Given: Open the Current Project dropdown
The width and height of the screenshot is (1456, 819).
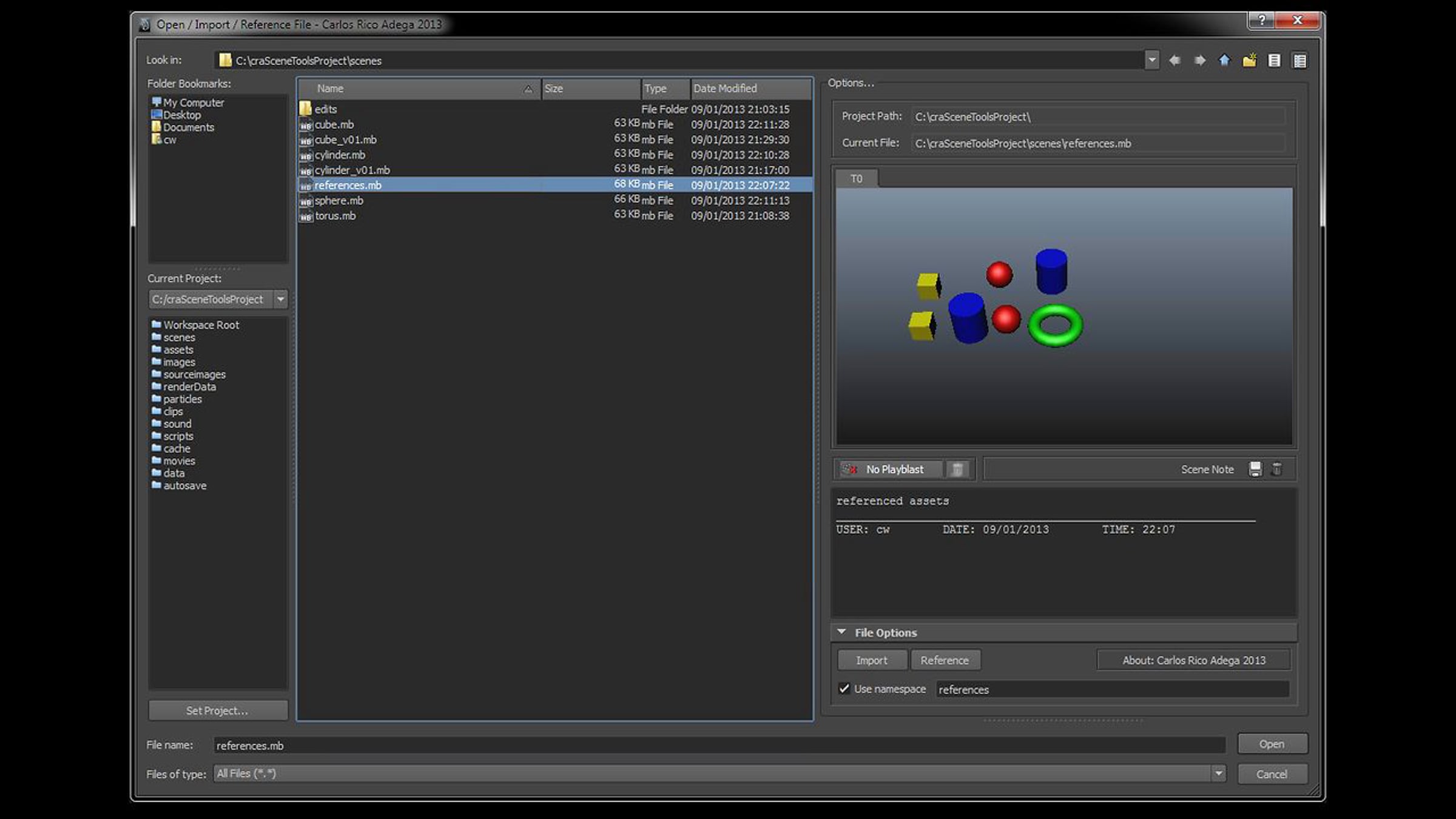Looking at the screenshot, I should pyautogui.click(x=280, y=299).
